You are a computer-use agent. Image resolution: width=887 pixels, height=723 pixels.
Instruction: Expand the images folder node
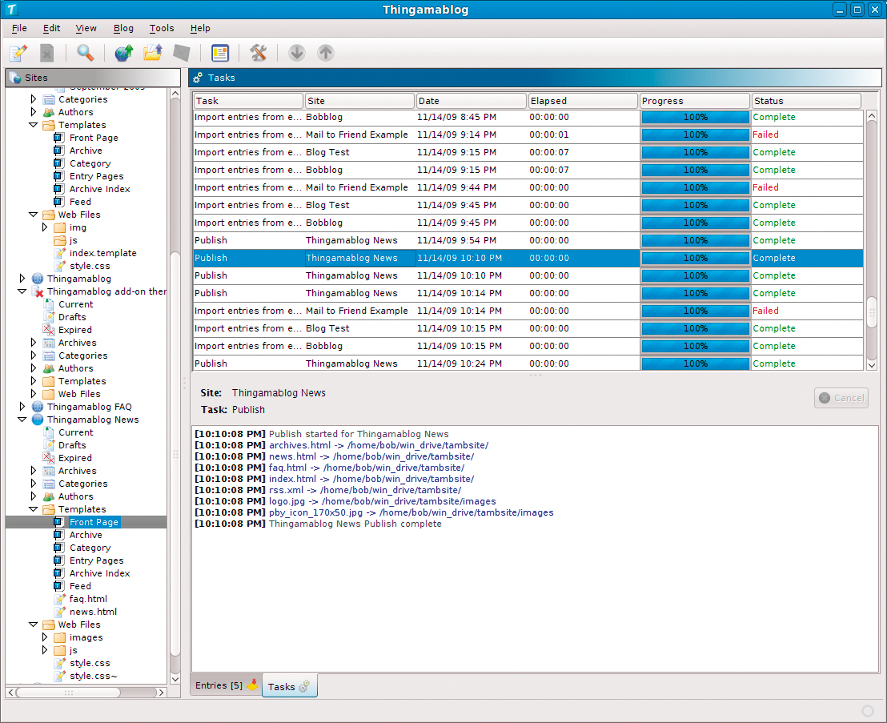tap(45, 637)
